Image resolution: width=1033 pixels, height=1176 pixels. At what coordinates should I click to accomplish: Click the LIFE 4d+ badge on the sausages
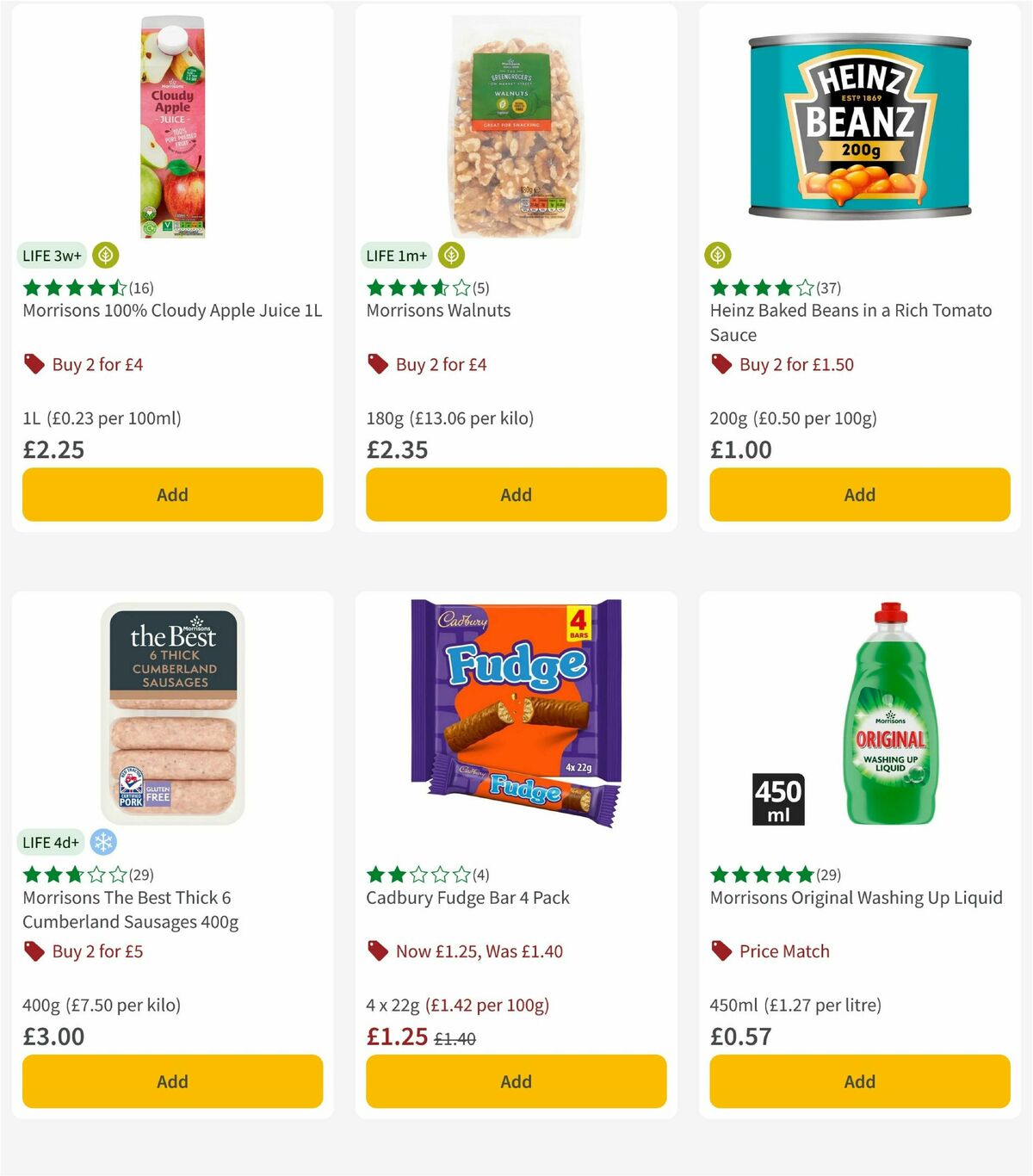pyautogui.click(x=51, y=843)
